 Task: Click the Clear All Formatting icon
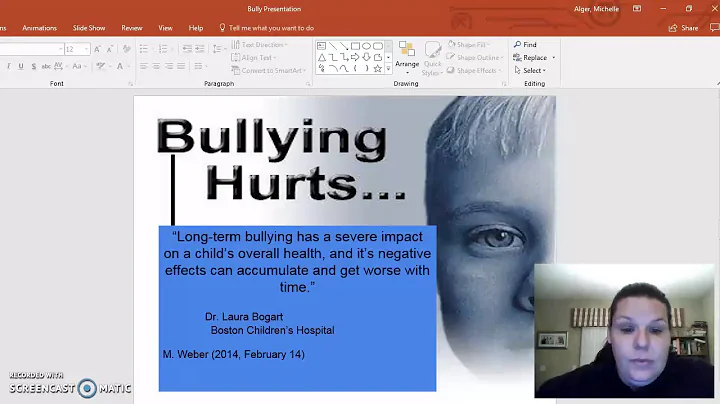tap(127, 49)
